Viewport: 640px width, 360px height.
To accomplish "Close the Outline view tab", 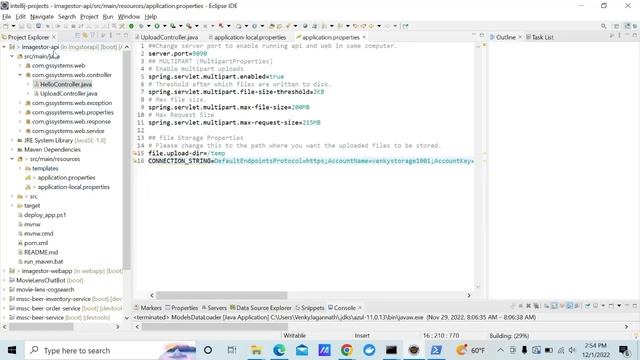I will tap(520, 37).
